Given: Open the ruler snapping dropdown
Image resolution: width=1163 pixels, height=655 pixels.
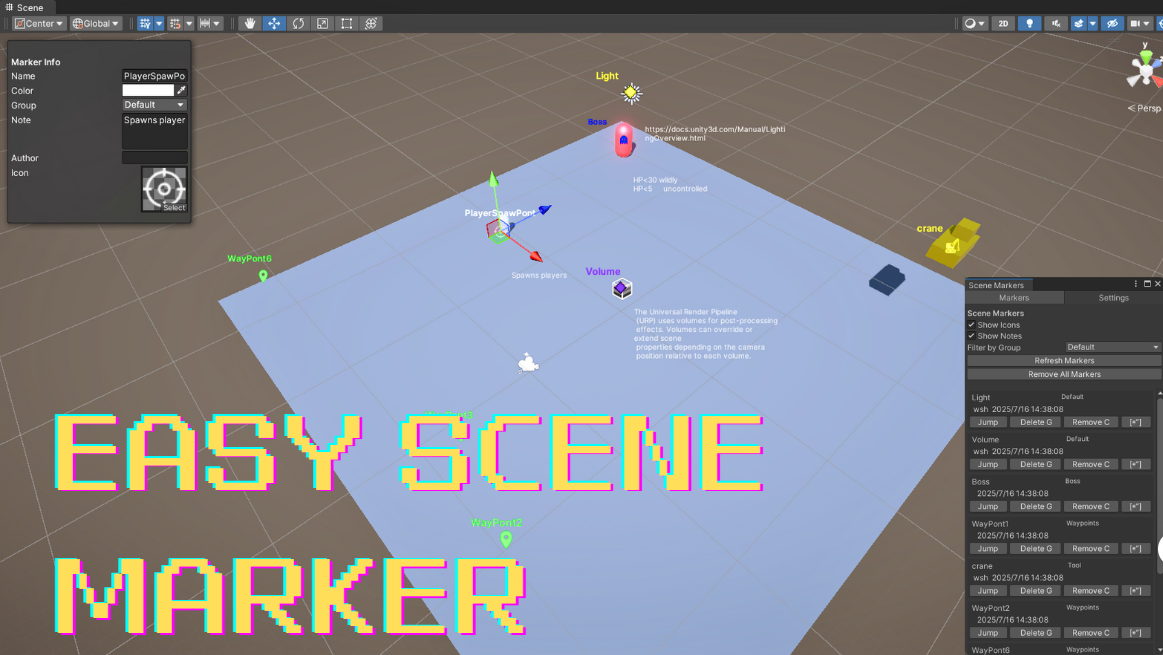Looking at the screenshot, I should [210, 24].
